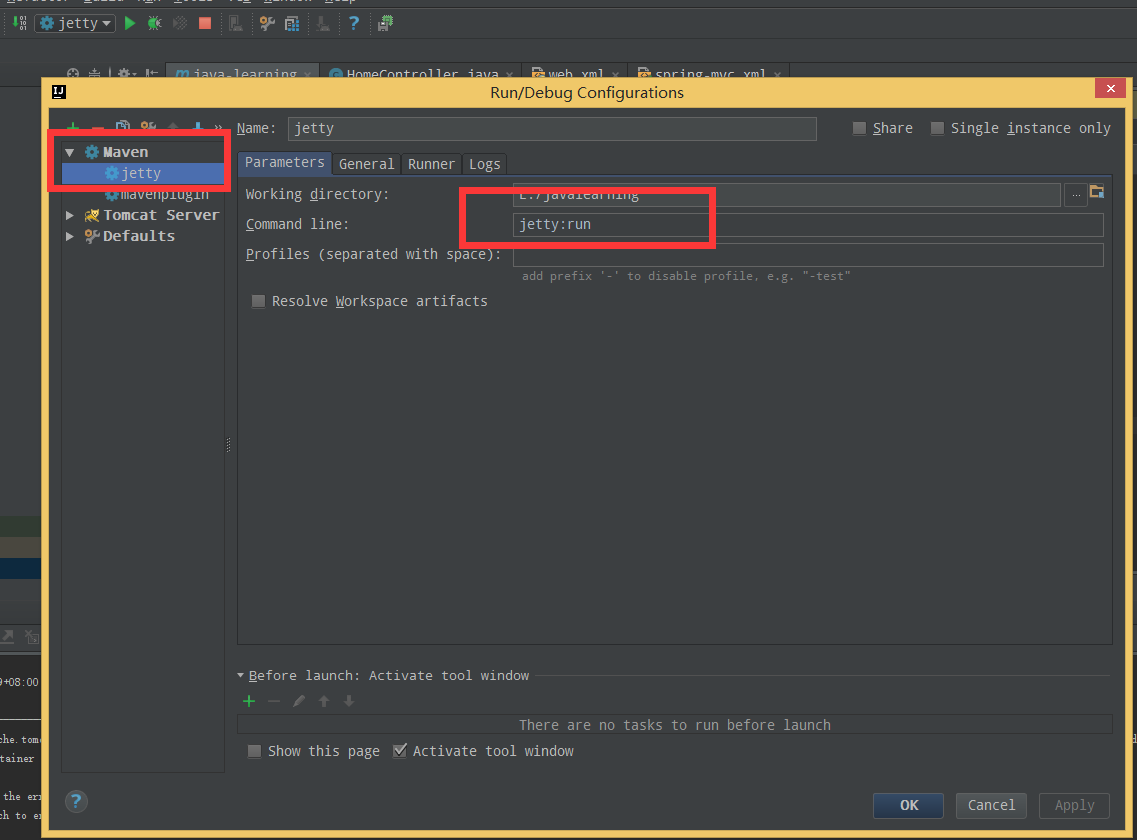Screen dimensions: 1137x840
Task: Toggle Resolve Workspace artifacts checkbox
Action: click(x=258, y=301)
